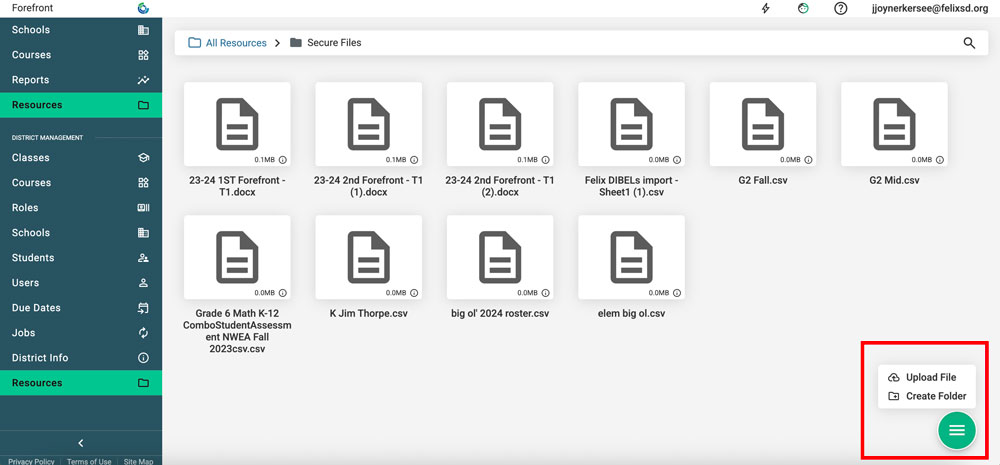Show file info for G2 Fall.csv

coord(808,159)
